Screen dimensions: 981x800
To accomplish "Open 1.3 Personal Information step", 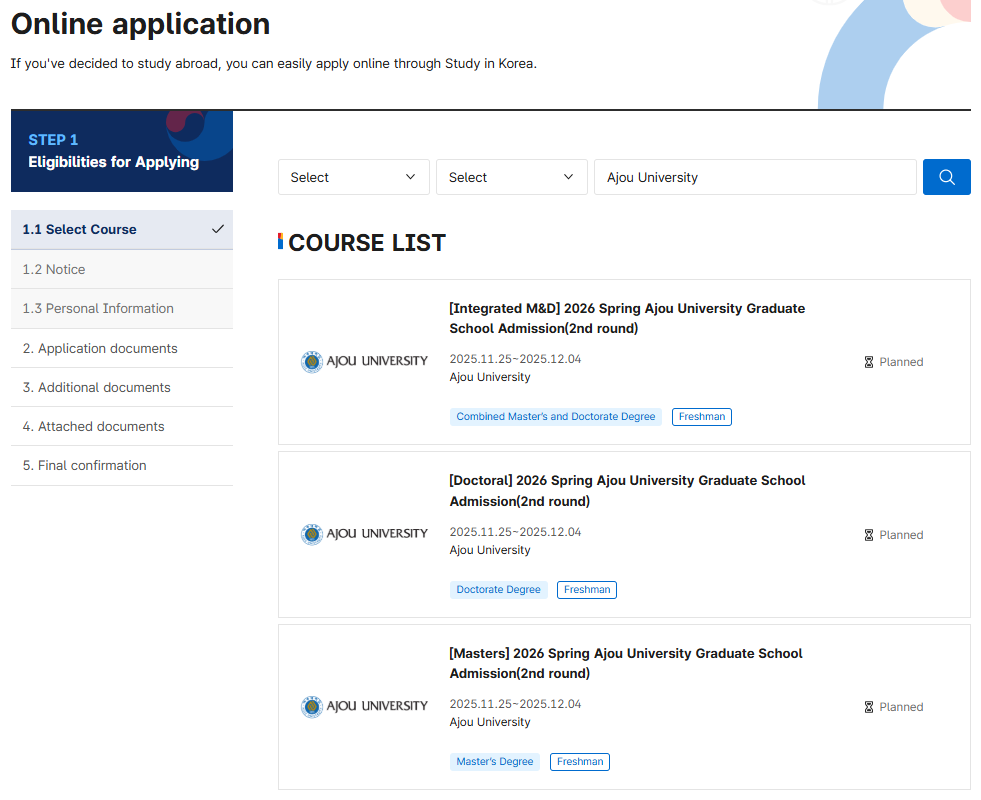I will pos(98,308).
